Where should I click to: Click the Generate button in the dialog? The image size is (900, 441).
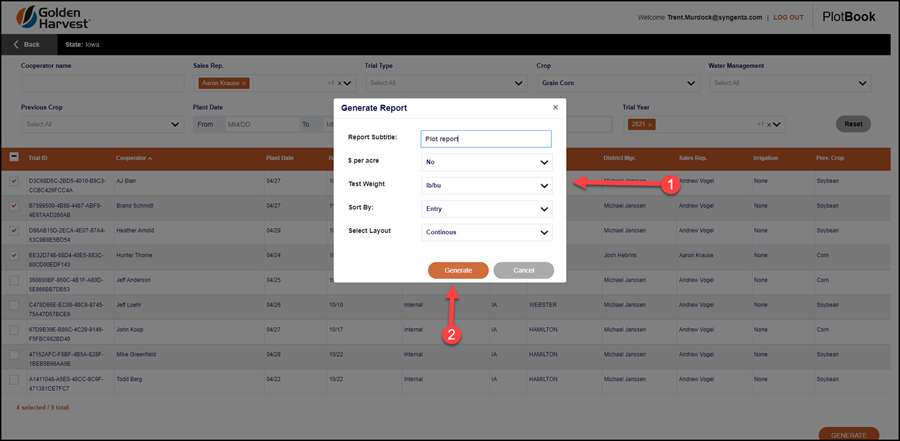[458, 270]
